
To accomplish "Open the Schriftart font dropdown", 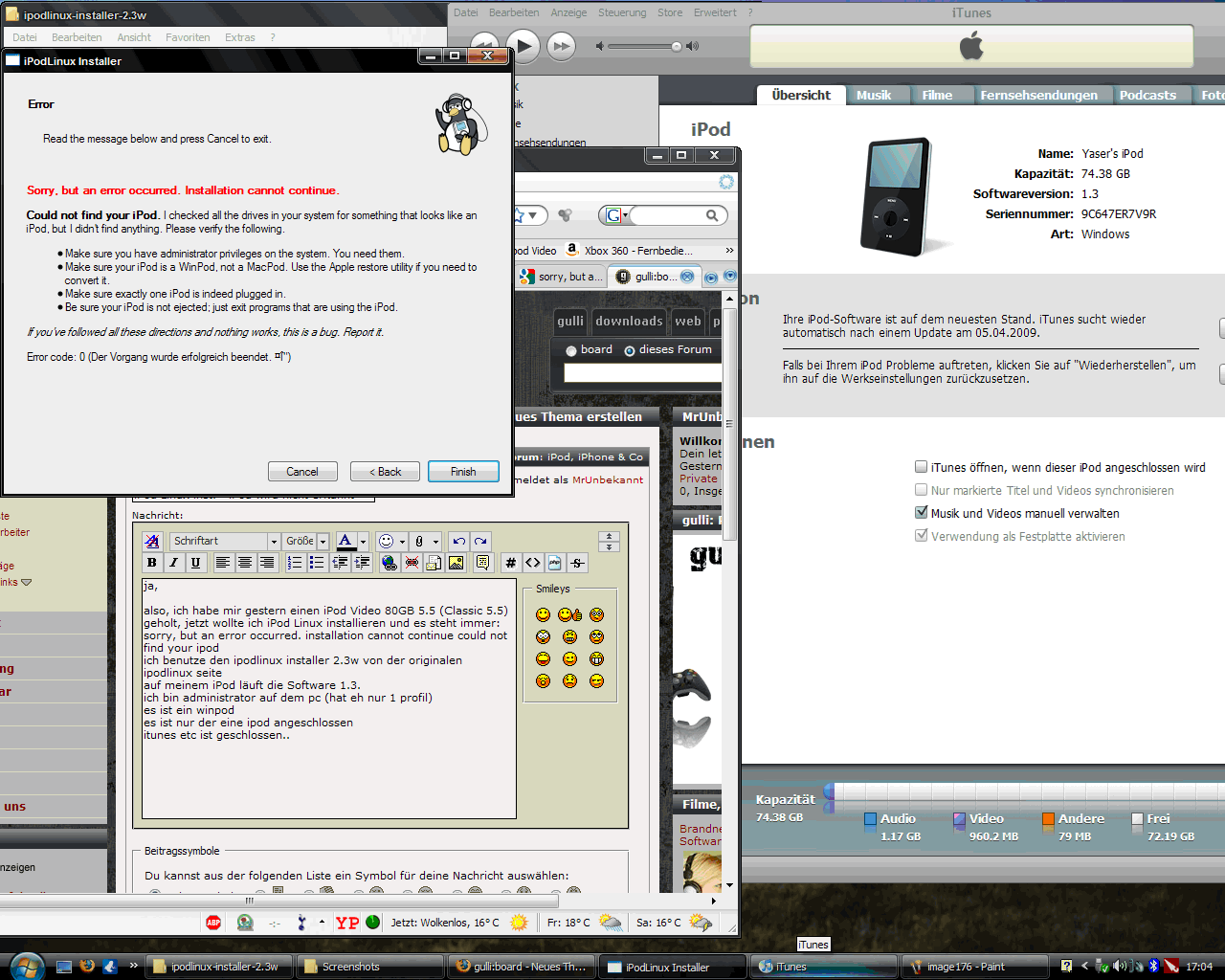I will [274, 542].
